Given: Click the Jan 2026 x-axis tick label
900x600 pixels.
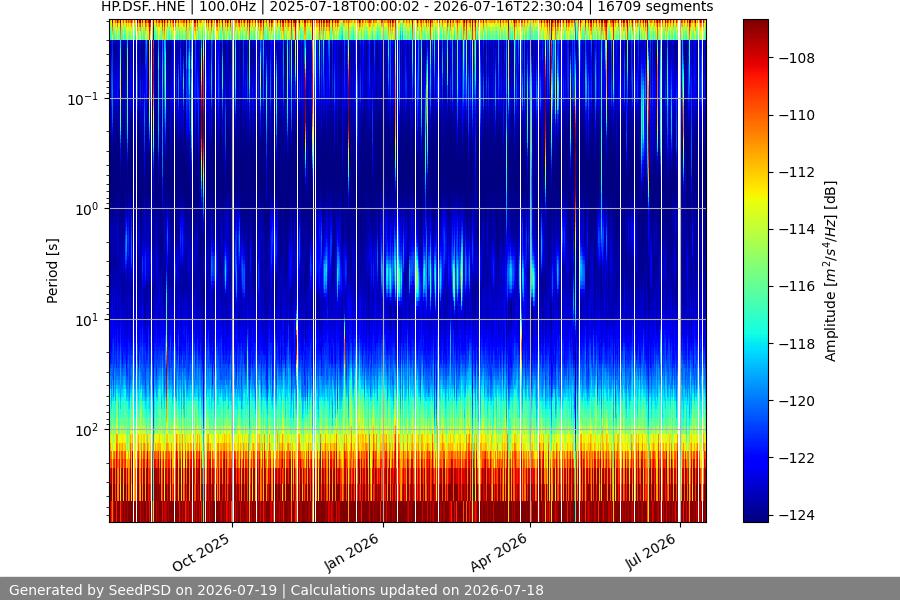Looking at the screenshot, I should (x=351, y=552).
